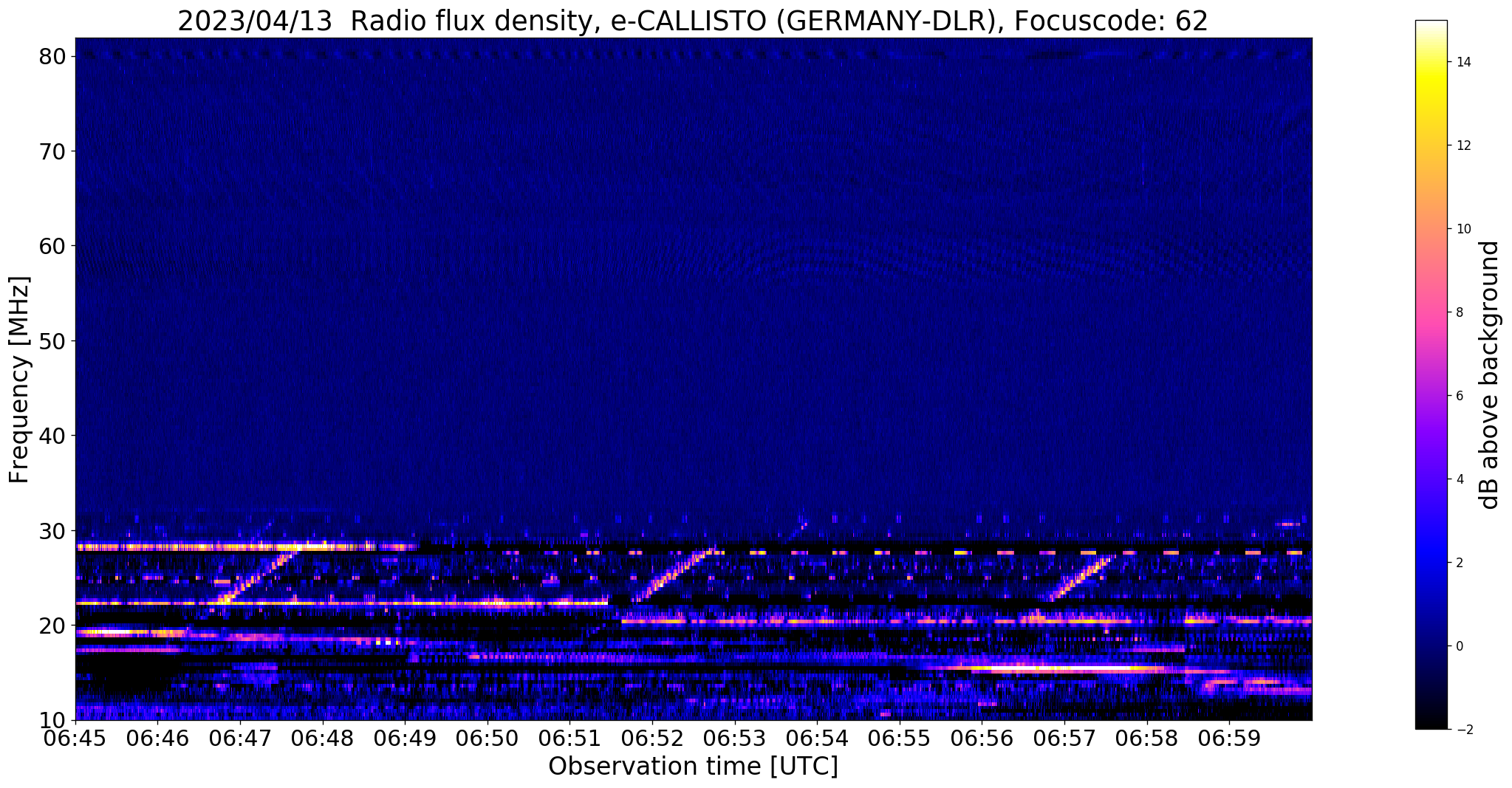This screenshot has height=788, width=1512.
Task: Click the colorbar gradient strip
Action: pyautogui.click(x=1431, y=374)
